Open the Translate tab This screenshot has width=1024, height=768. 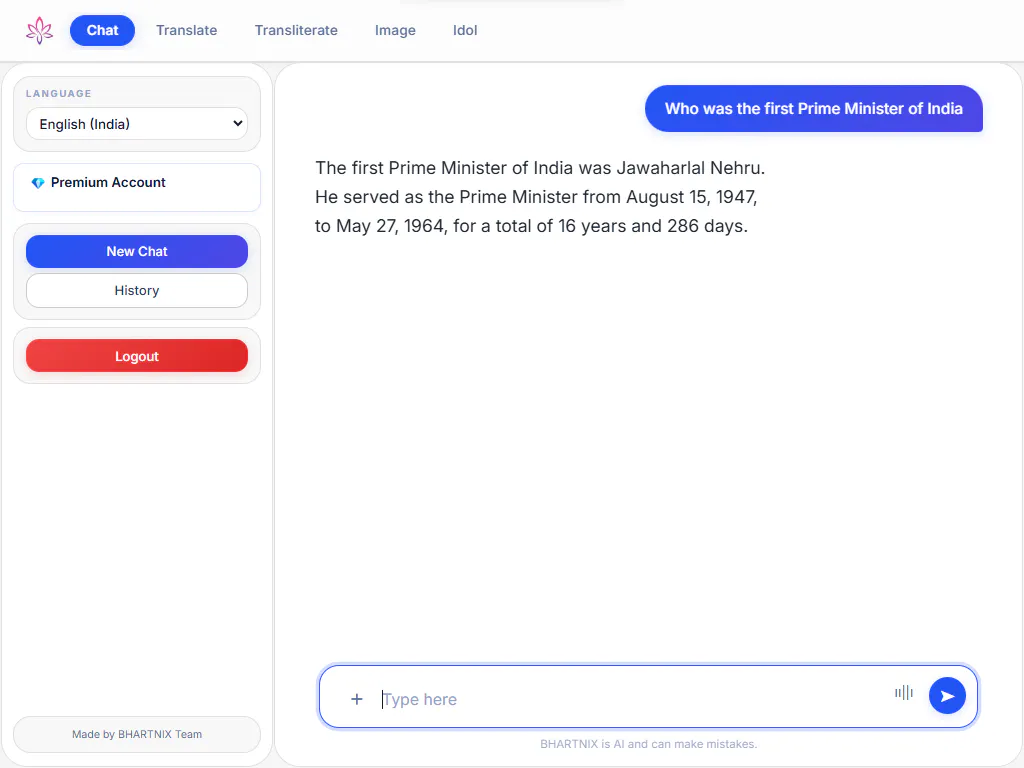(187, 31)
